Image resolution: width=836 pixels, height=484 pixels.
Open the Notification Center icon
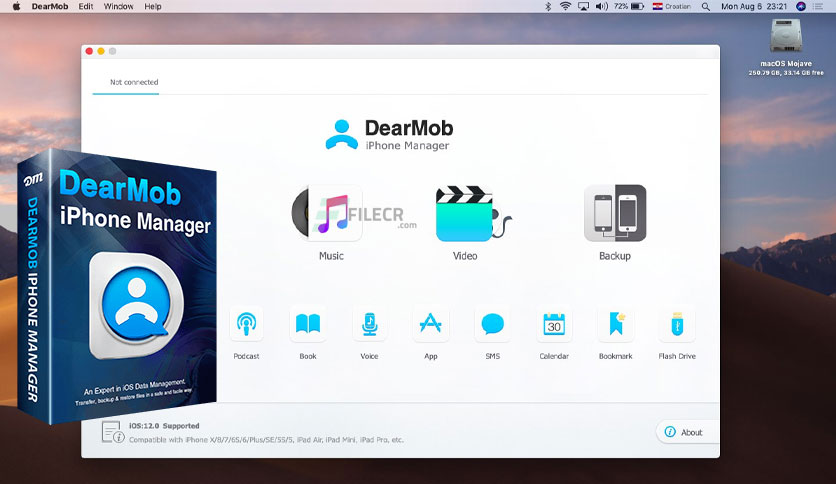pos(818,6)
